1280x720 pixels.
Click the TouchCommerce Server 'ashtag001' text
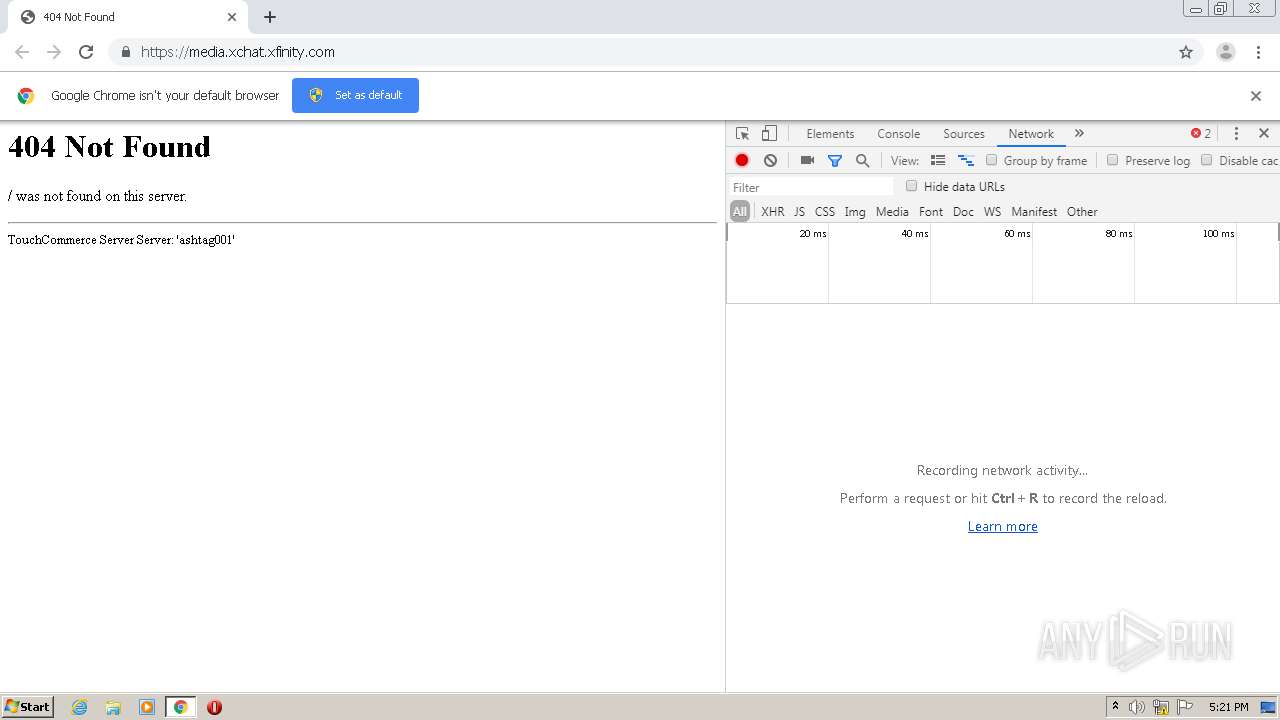pos(121,240)
